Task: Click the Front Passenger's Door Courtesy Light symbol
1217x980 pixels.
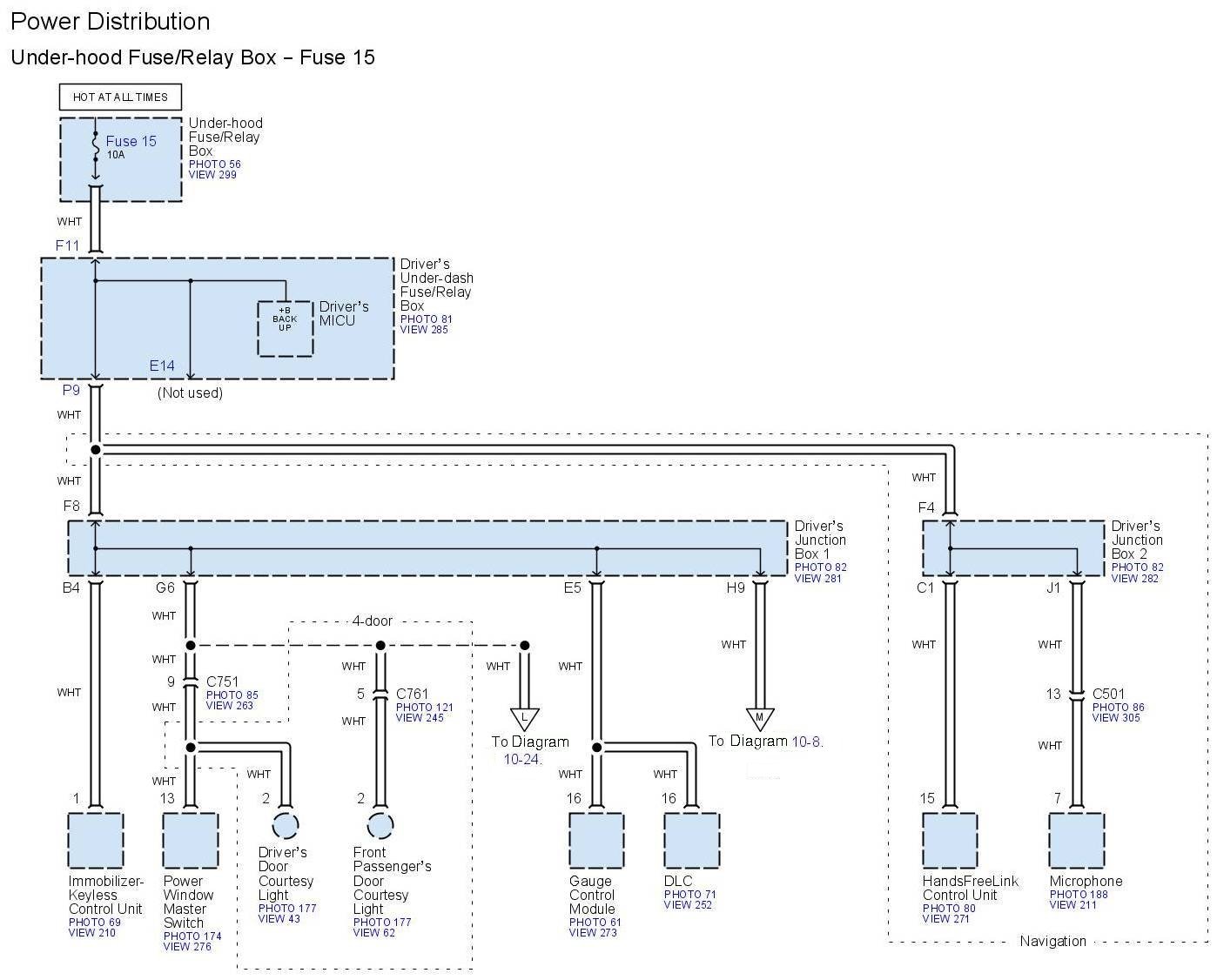Action: (380, 825)
